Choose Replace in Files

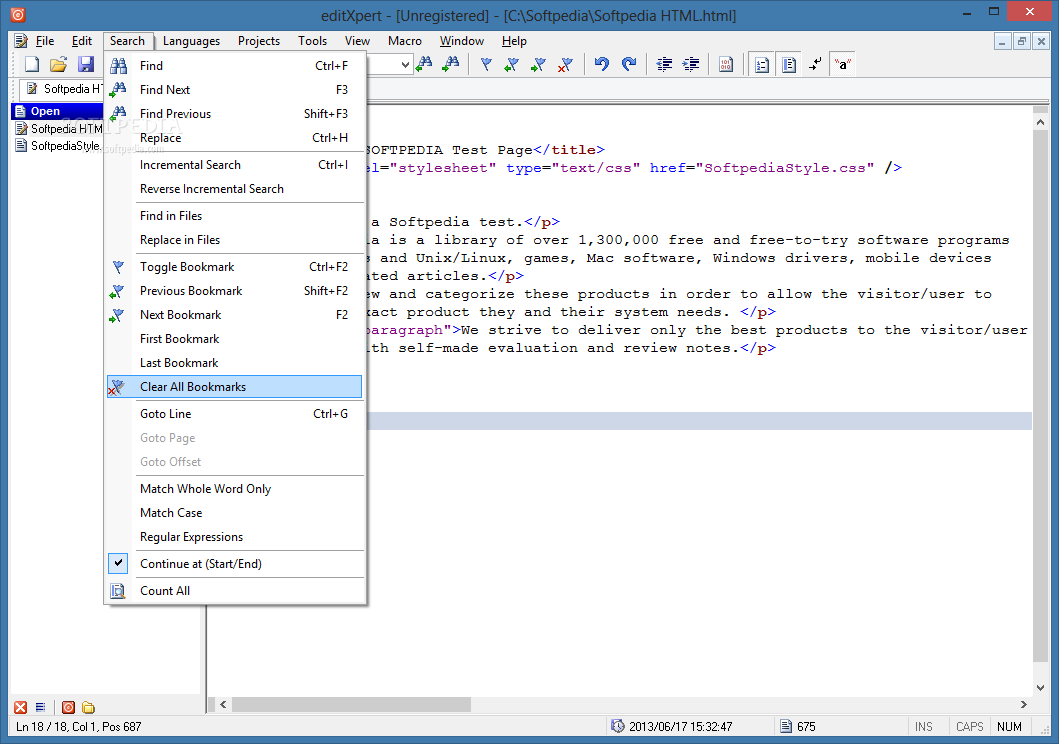pos(236,240)
